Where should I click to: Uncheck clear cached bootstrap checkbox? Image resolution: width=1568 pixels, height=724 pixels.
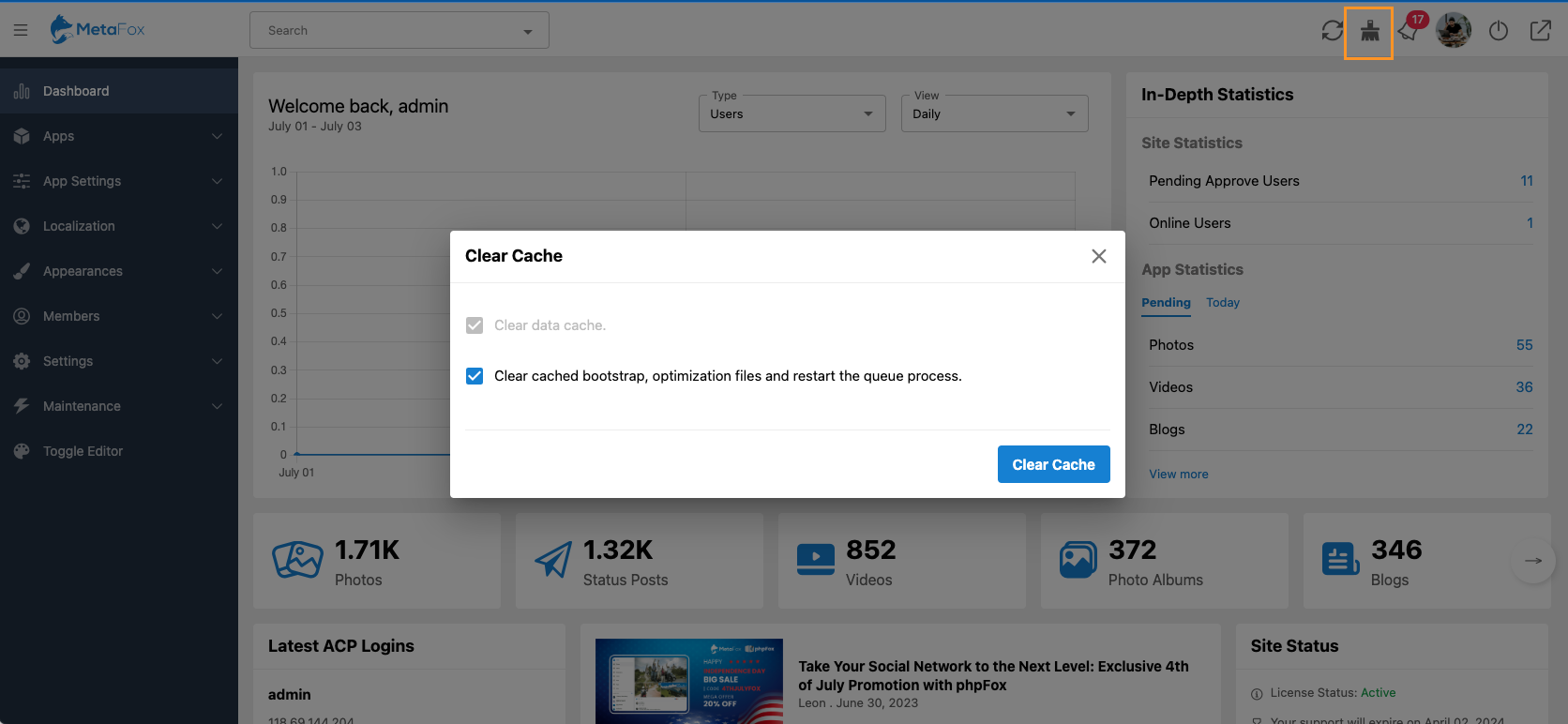475,376
